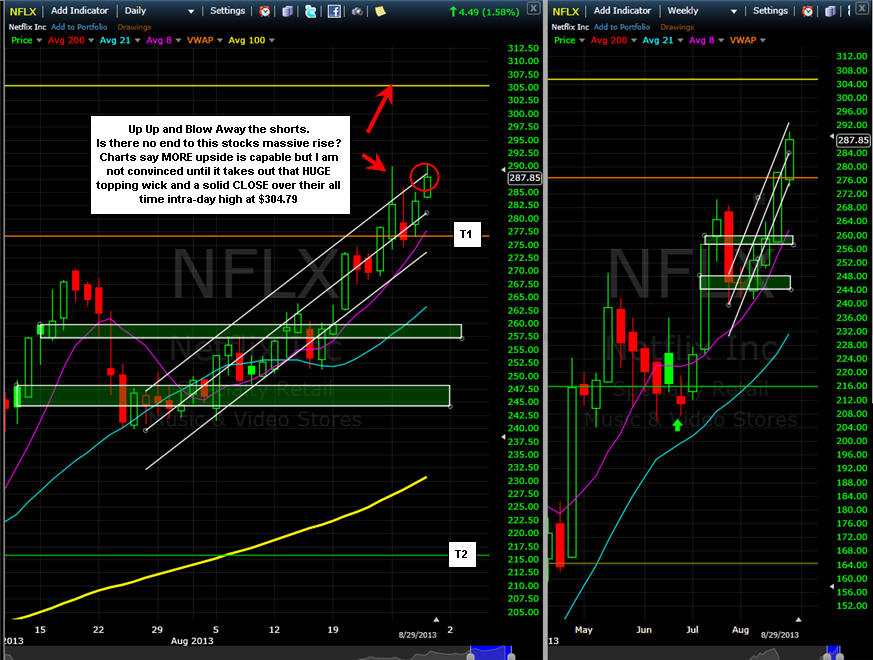Click the 8/29/2013 date marker in Daily chart

[418, 635]
